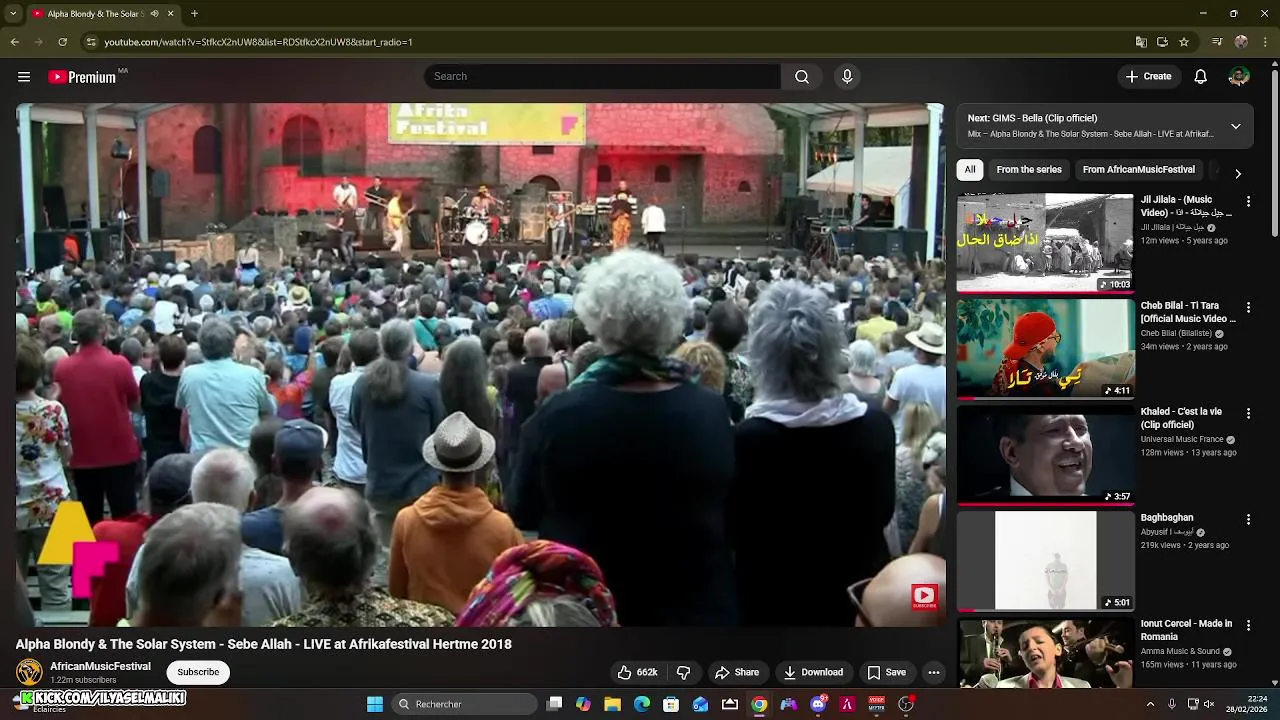This screenshot has height=720, width=1280.
Task: Open the Windows Start menu
Action: tap(375, 704)
